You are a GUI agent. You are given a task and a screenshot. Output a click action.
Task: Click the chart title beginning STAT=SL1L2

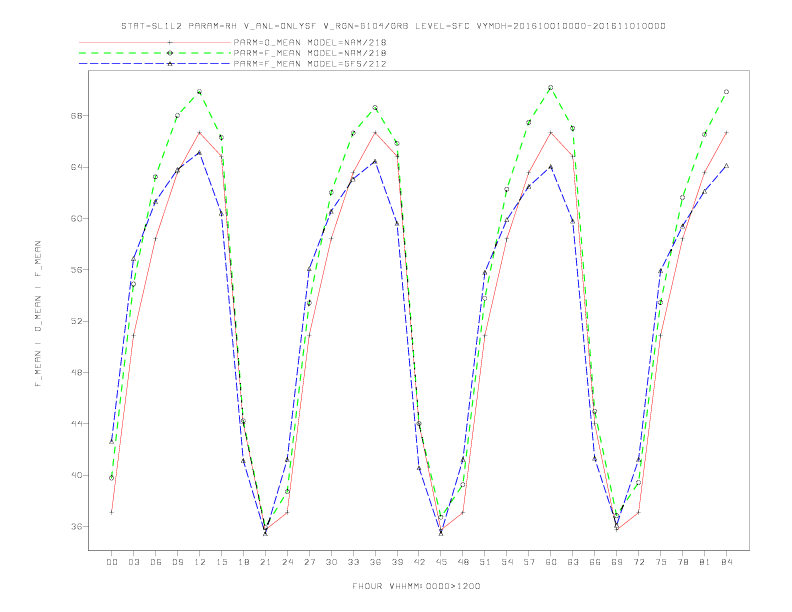click(393, 26)
